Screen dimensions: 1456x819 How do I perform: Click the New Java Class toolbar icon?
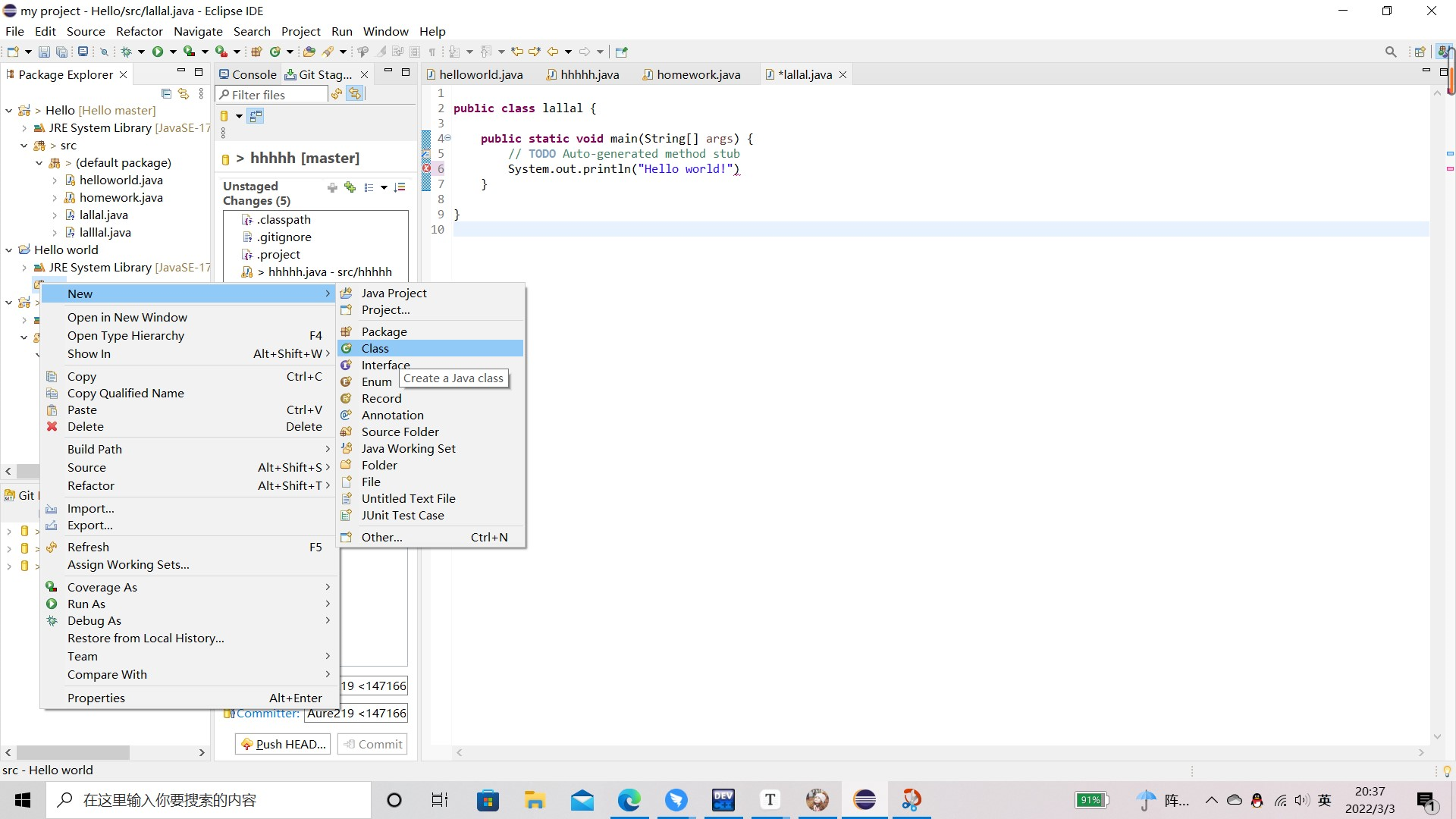point(275,52)
